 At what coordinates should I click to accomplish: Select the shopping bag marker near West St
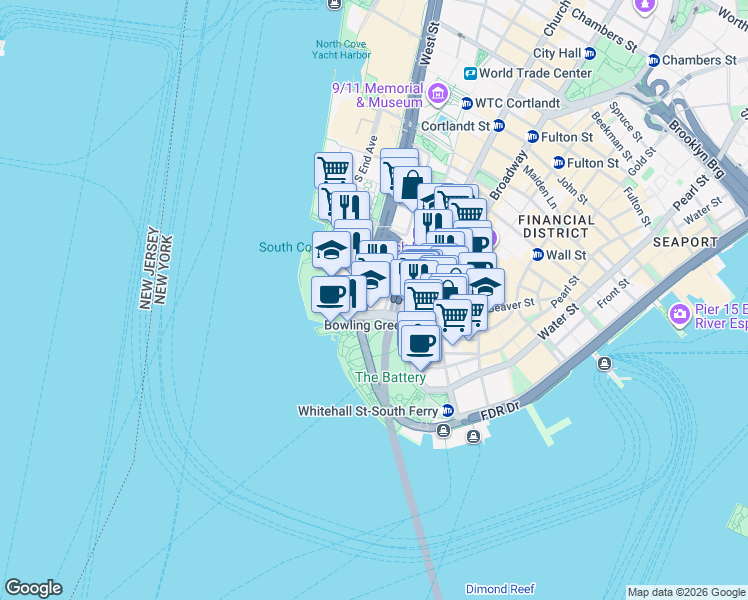coord(412,186)
